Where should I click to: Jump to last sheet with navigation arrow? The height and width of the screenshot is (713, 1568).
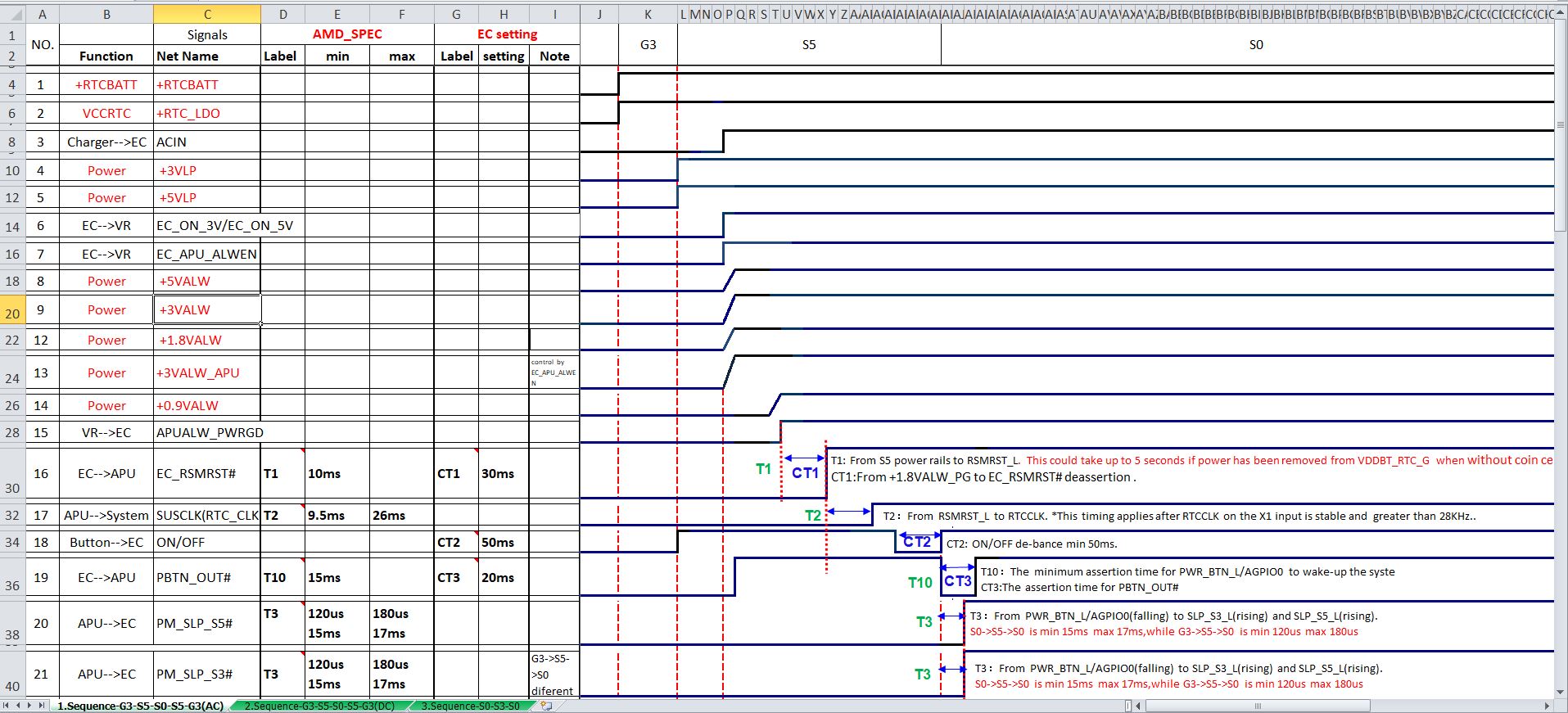[42, 706]
